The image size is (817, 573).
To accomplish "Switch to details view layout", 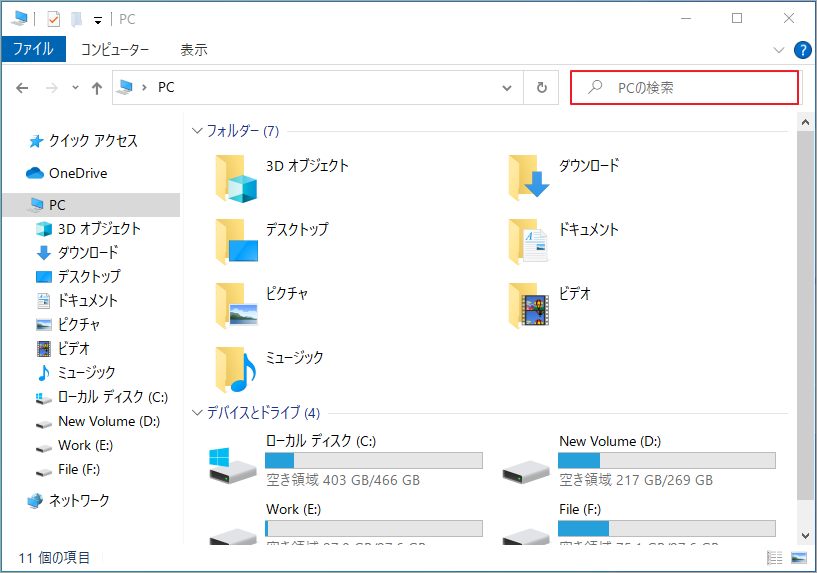I will click(775, 558).
